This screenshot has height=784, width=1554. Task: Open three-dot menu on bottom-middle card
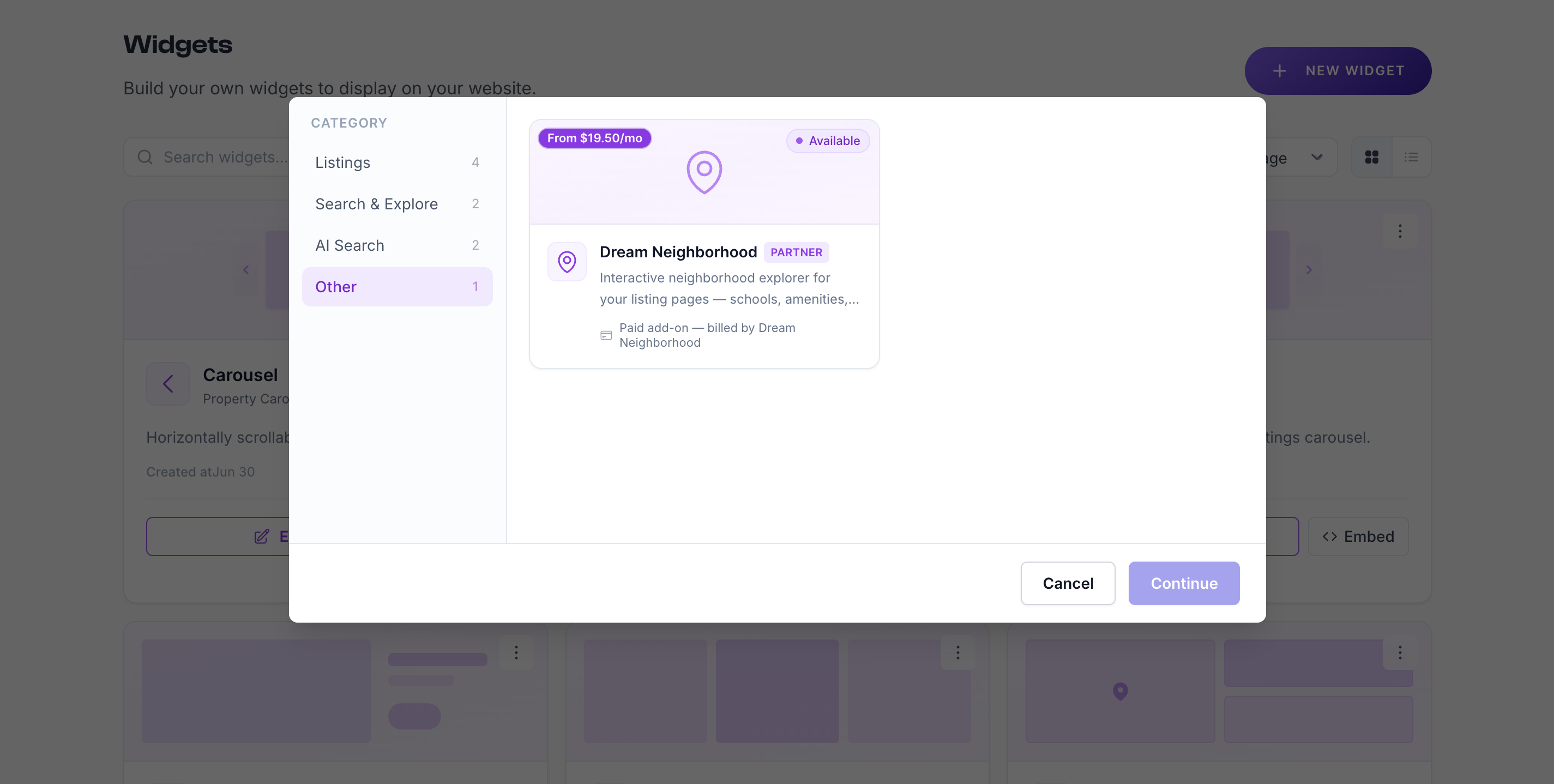click(x=957, y=652)
